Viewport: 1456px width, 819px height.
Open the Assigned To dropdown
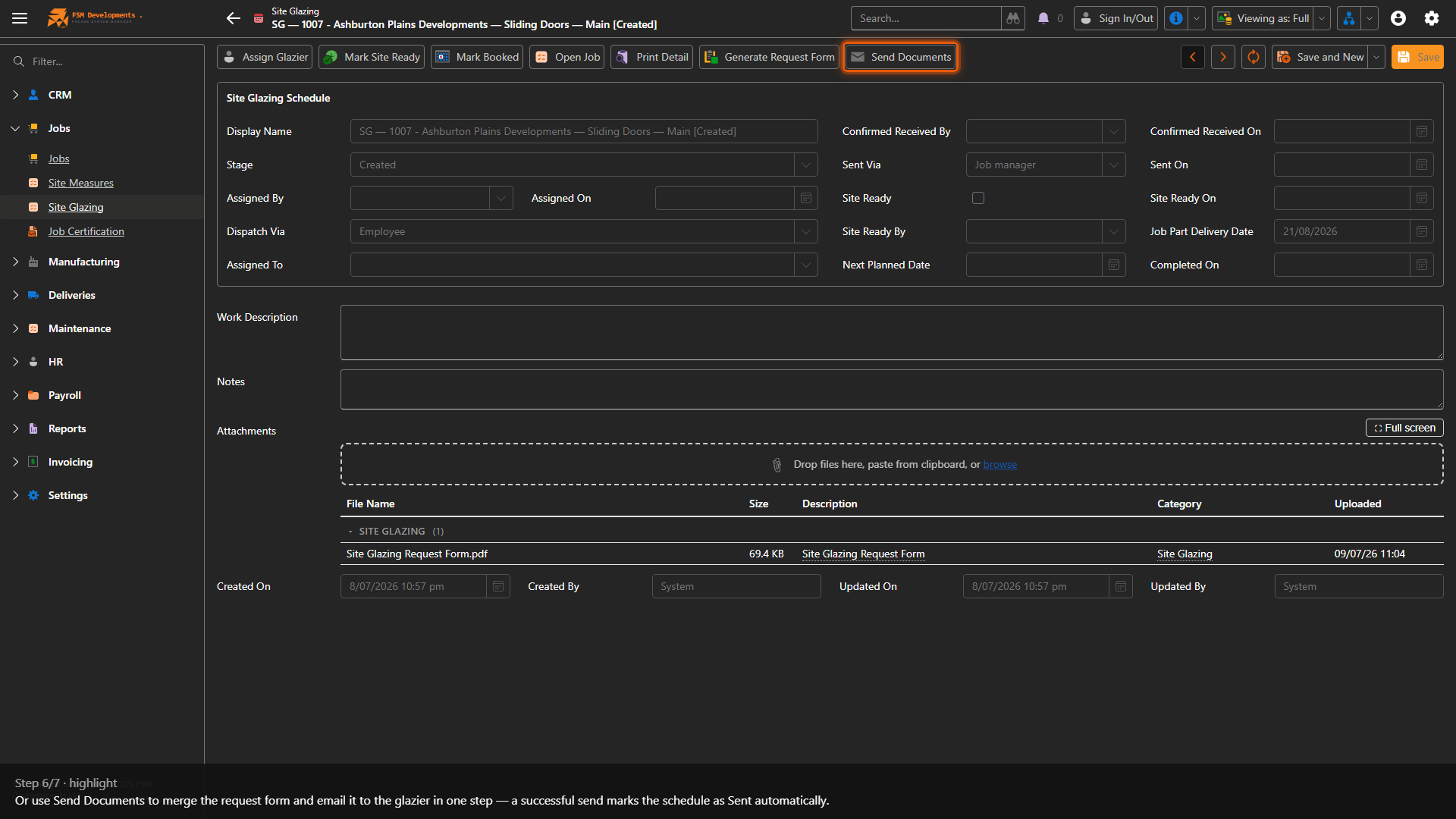coord(806,265)
